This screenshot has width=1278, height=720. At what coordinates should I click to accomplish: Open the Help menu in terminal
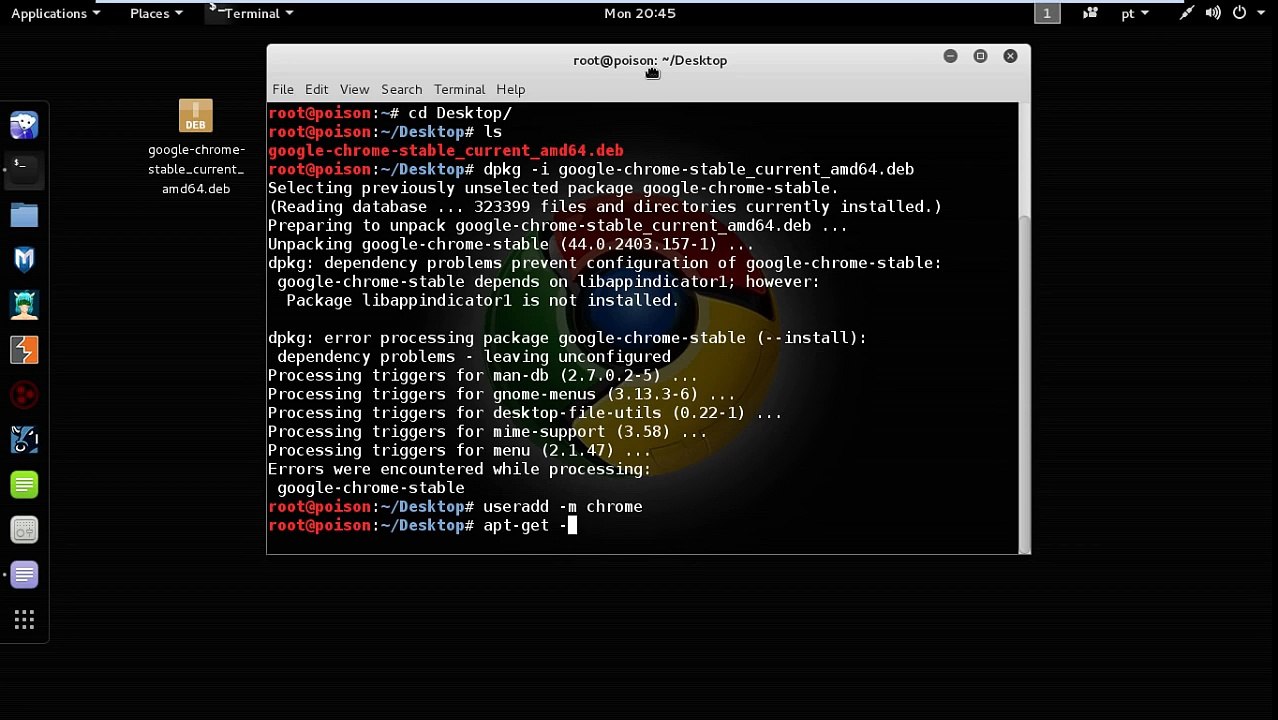(x=510, y=89)
